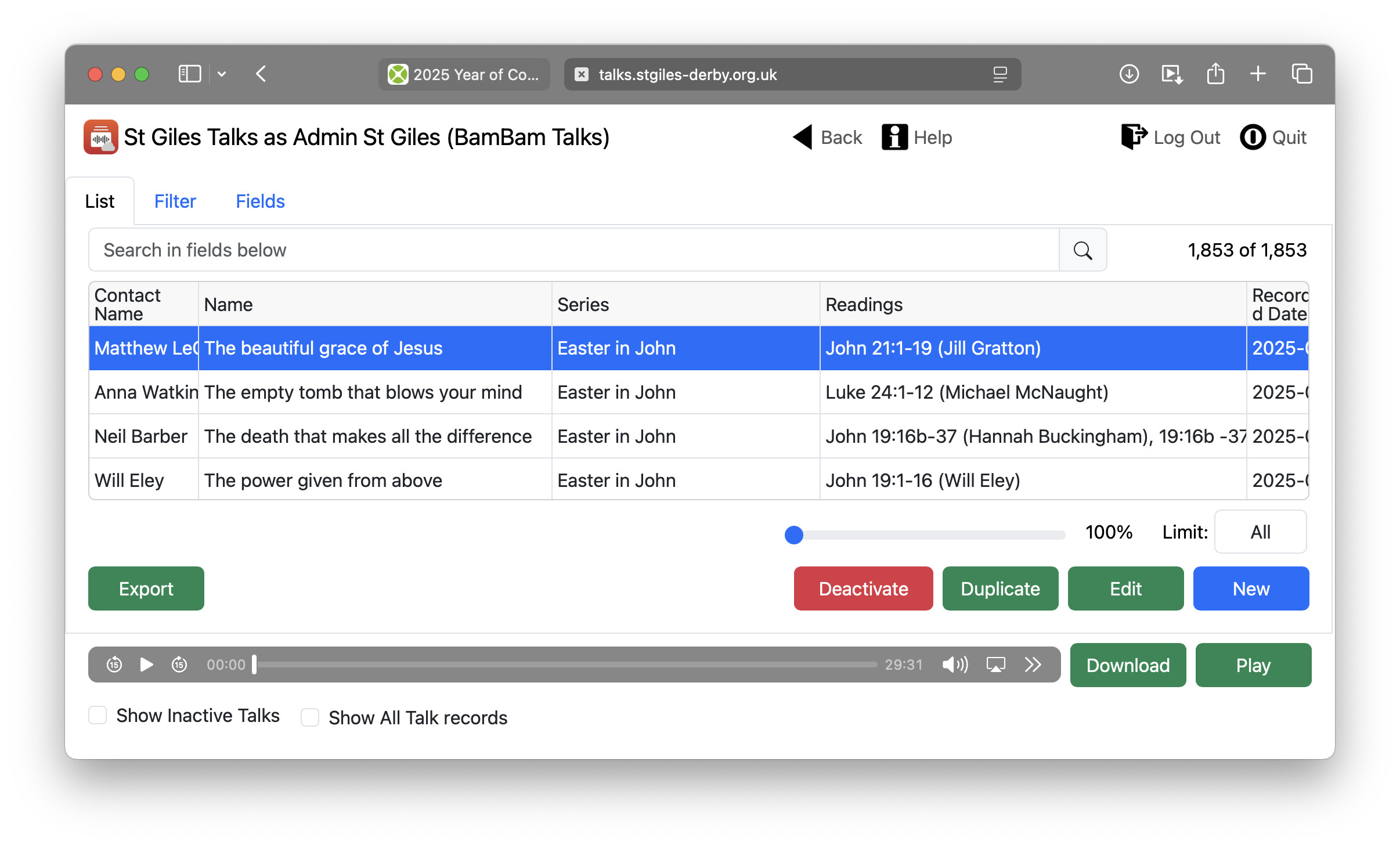
Task: Sort by Readings column header
Action: (1033, 304)
